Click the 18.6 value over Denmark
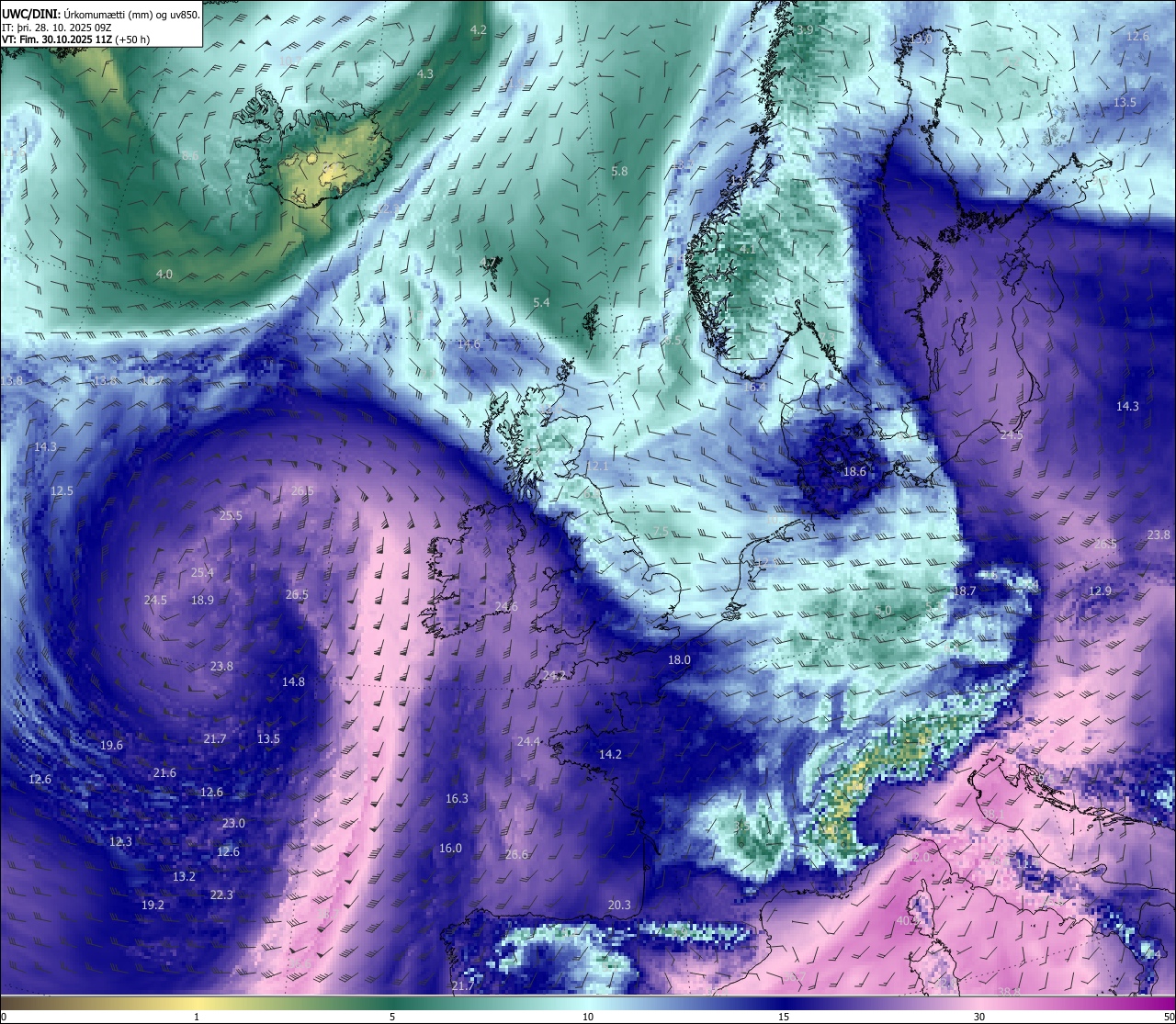This screenshot has height=1024, width=1176. click(x=854, y=471)
